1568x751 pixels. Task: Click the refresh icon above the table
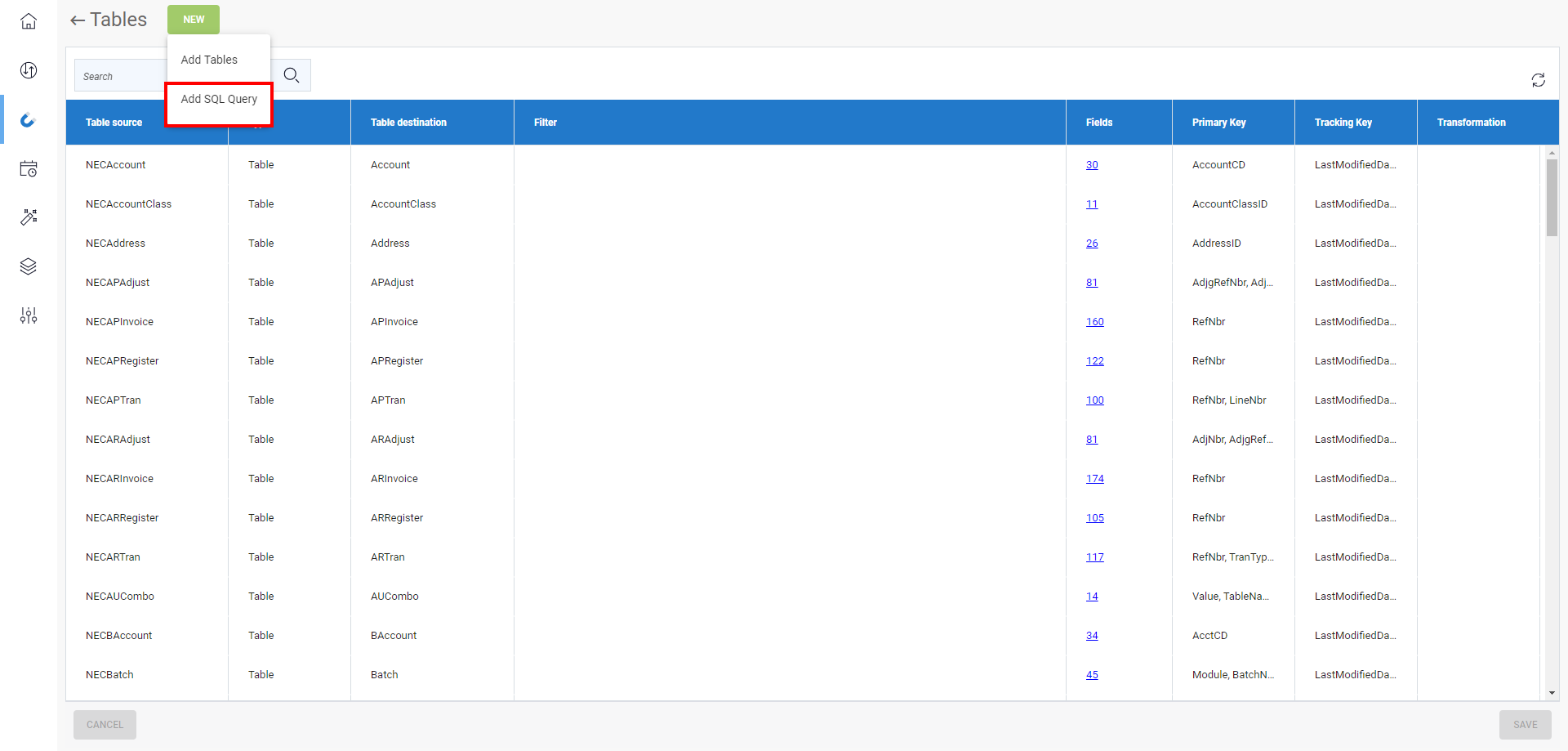pyautogui.click(x=1538, y=80)
